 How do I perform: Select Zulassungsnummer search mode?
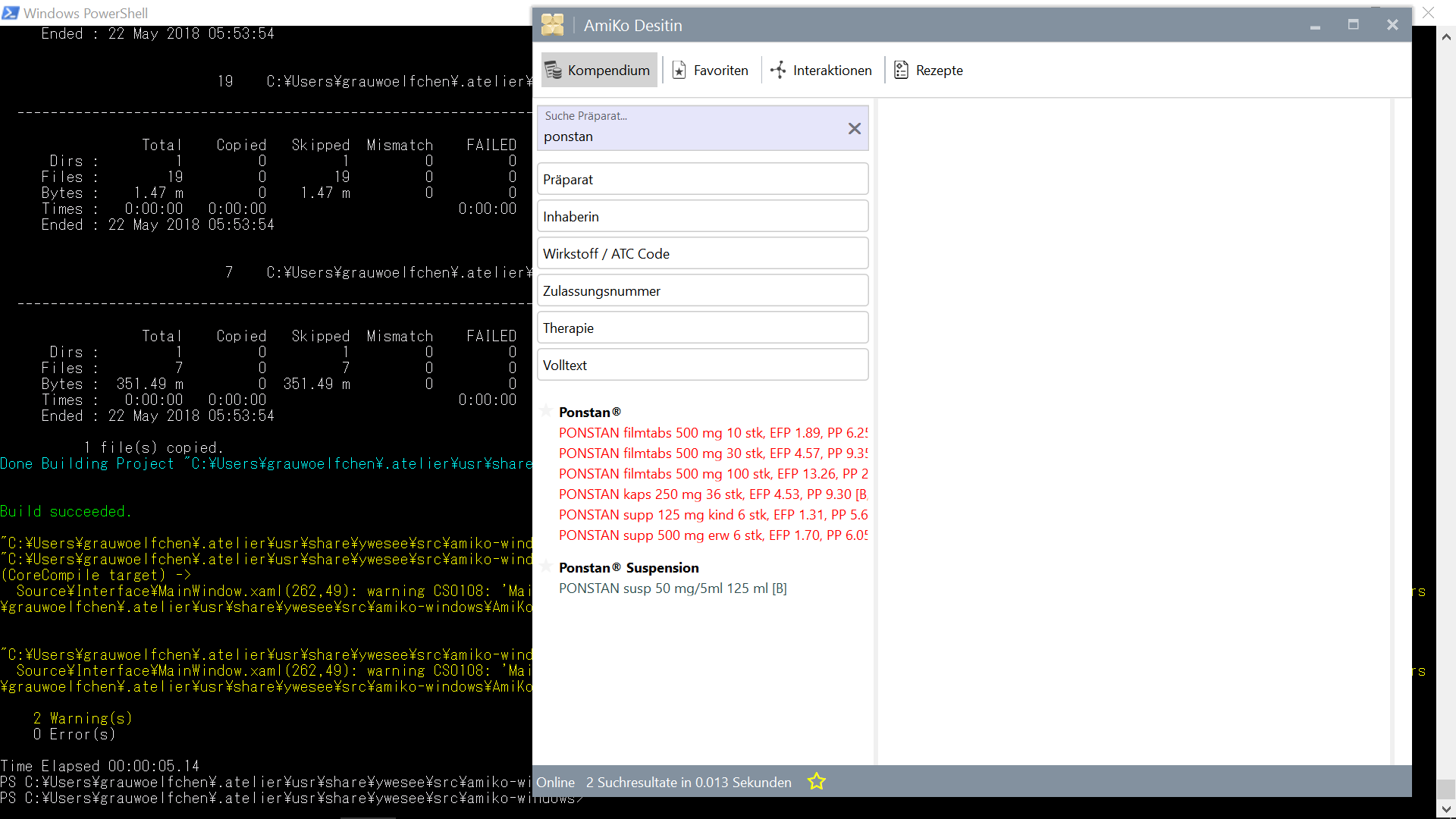point(703,290)
